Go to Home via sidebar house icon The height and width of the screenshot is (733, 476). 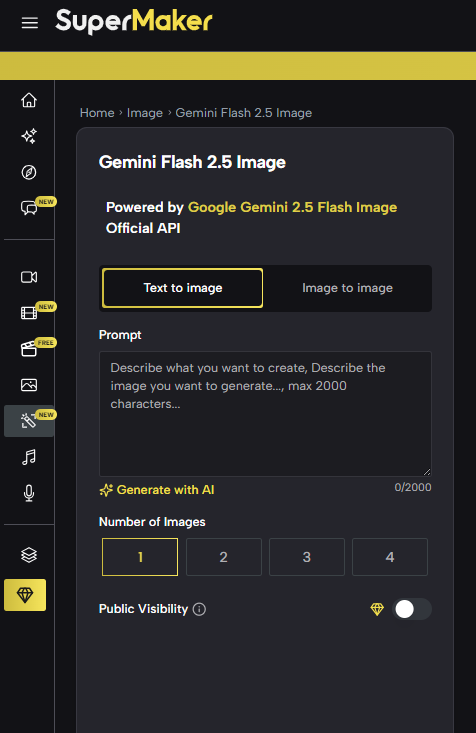pyautogui.click(x=29, y=100)
